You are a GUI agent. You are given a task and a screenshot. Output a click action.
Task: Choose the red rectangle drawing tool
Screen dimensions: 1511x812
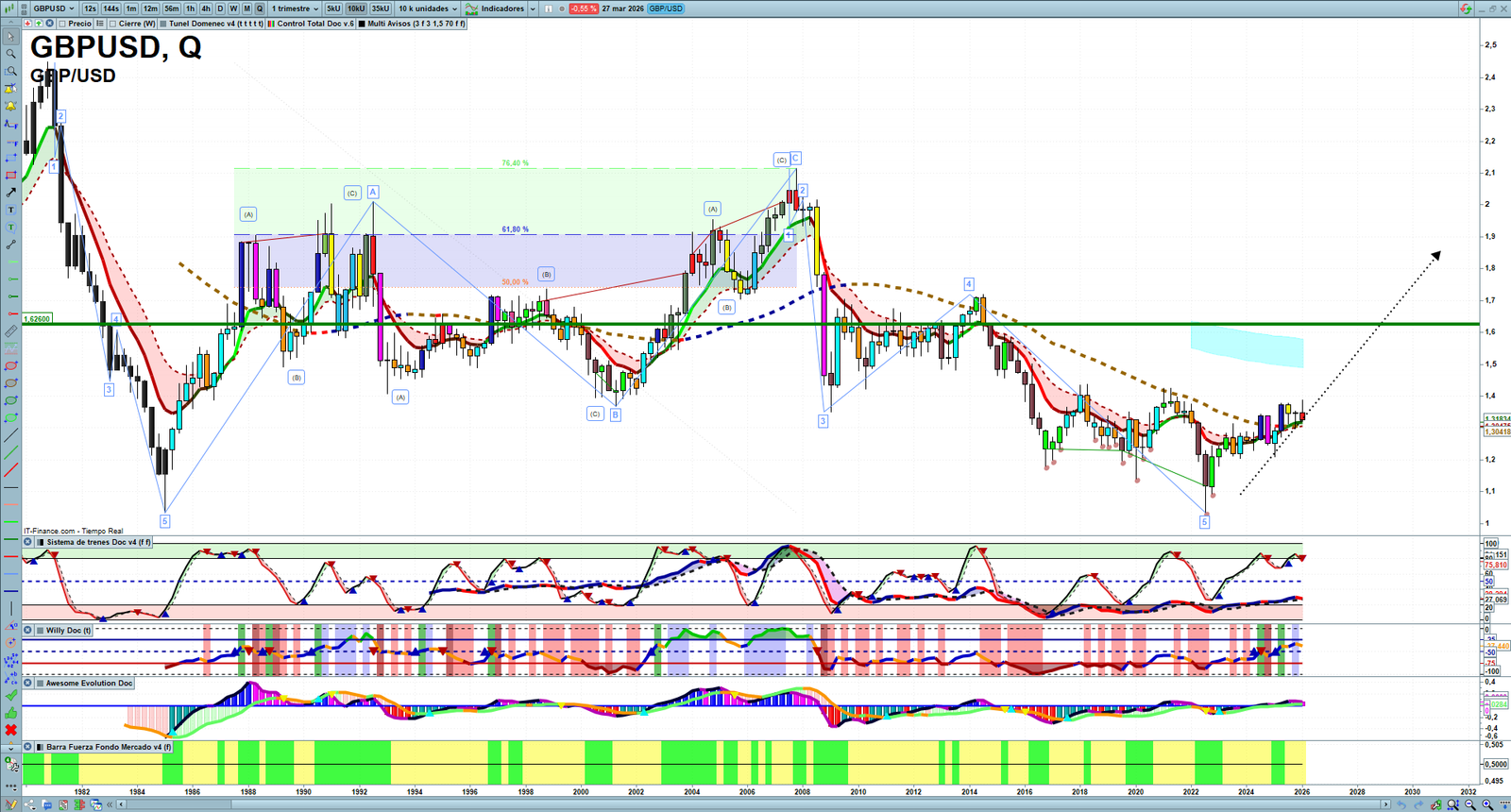pos(10,176)
